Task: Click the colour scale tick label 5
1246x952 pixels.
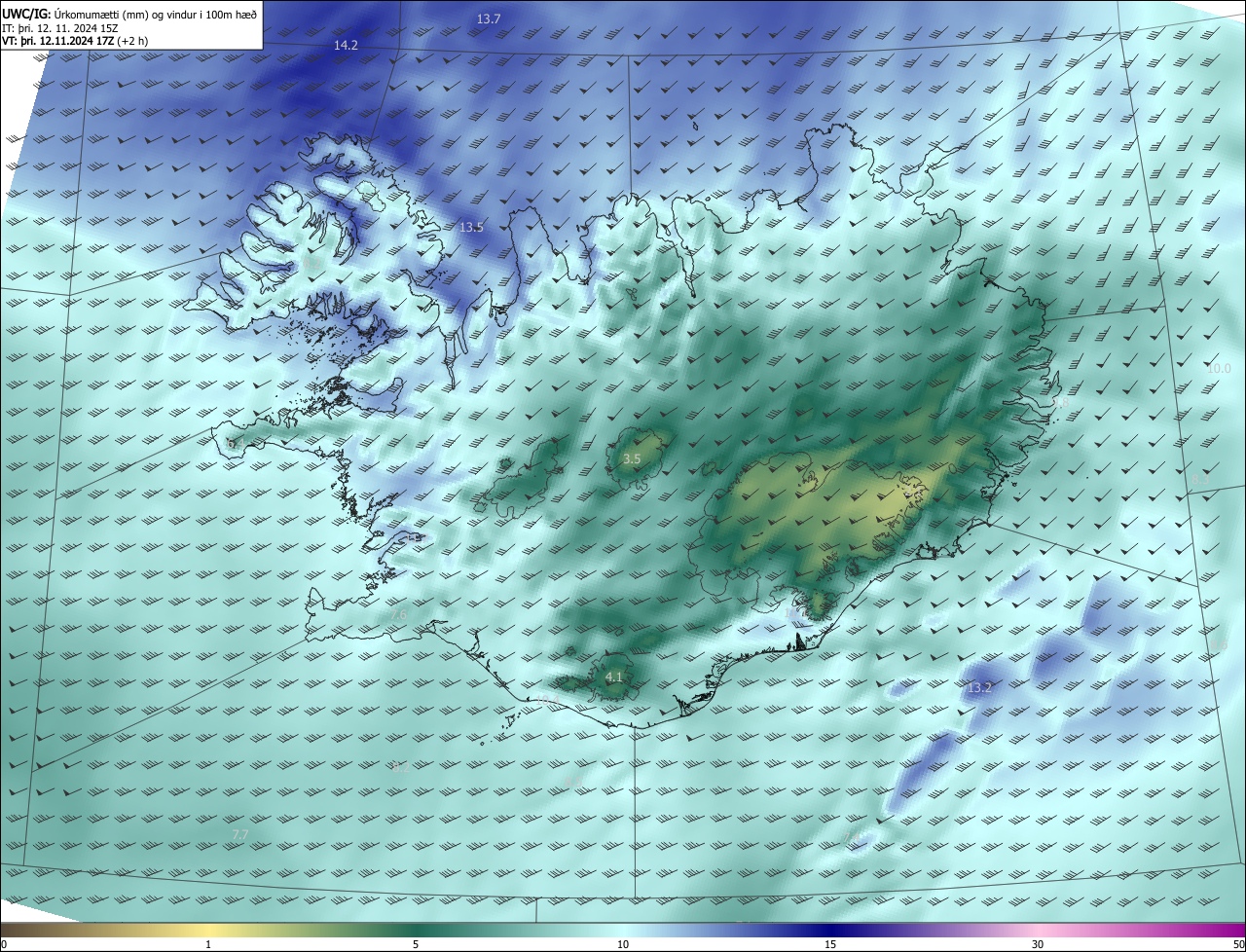Action: (416, 944)
